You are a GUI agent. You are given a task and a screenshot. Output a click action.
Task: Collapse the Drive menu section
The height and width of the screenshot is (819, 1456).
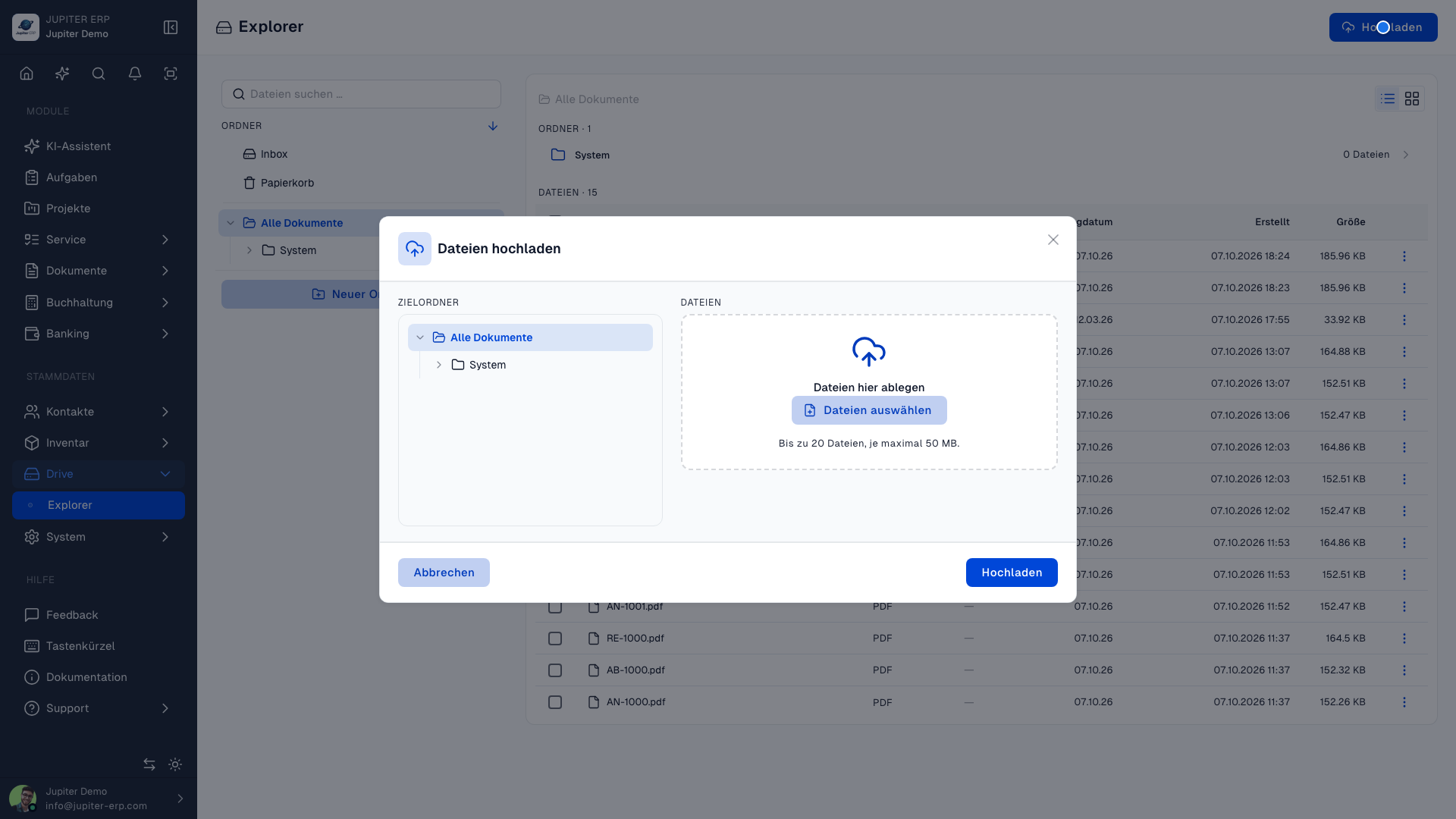coord(99,474)
